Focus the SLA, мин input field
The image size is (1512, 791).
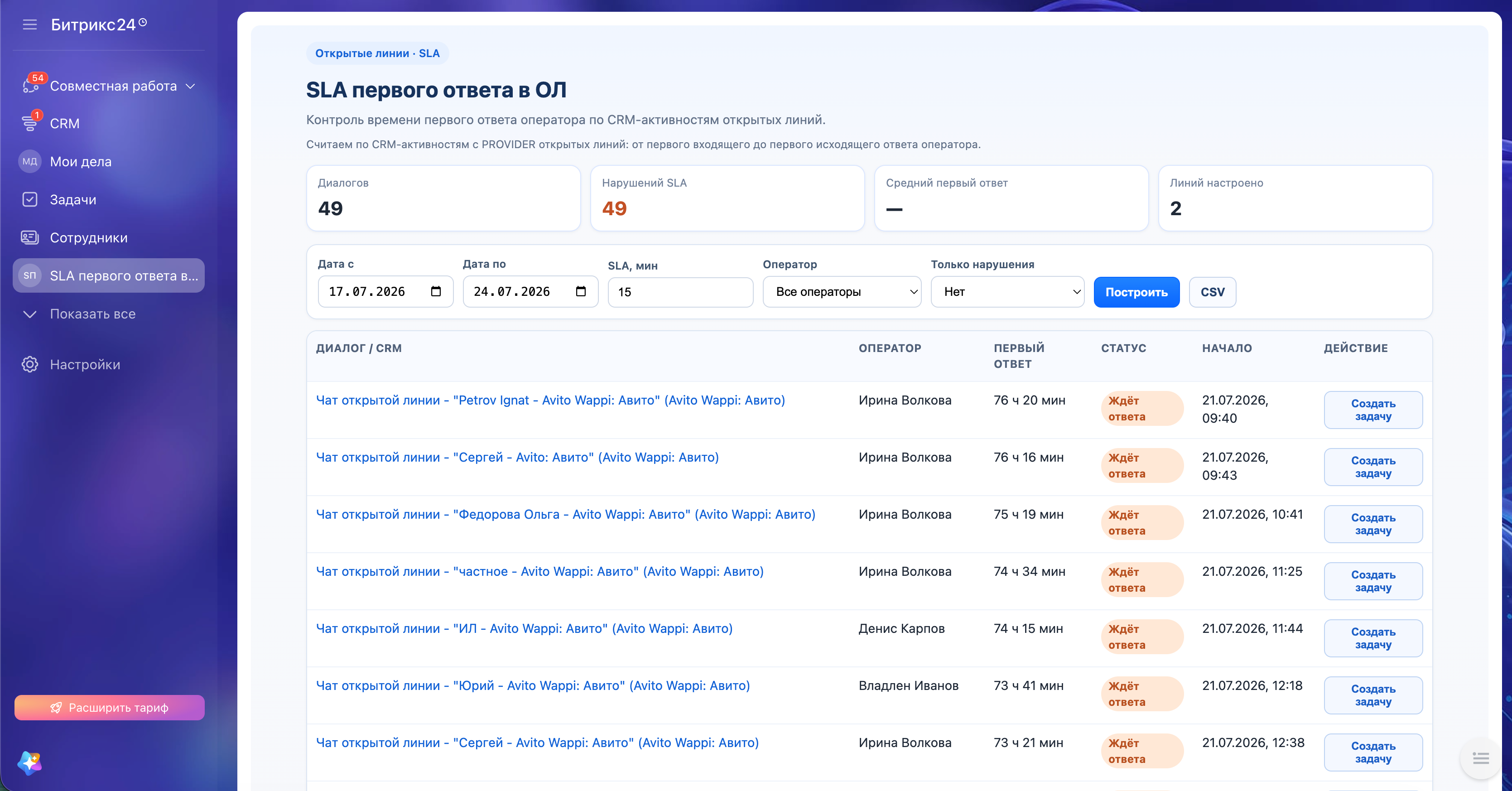click(x=681, y=292)
